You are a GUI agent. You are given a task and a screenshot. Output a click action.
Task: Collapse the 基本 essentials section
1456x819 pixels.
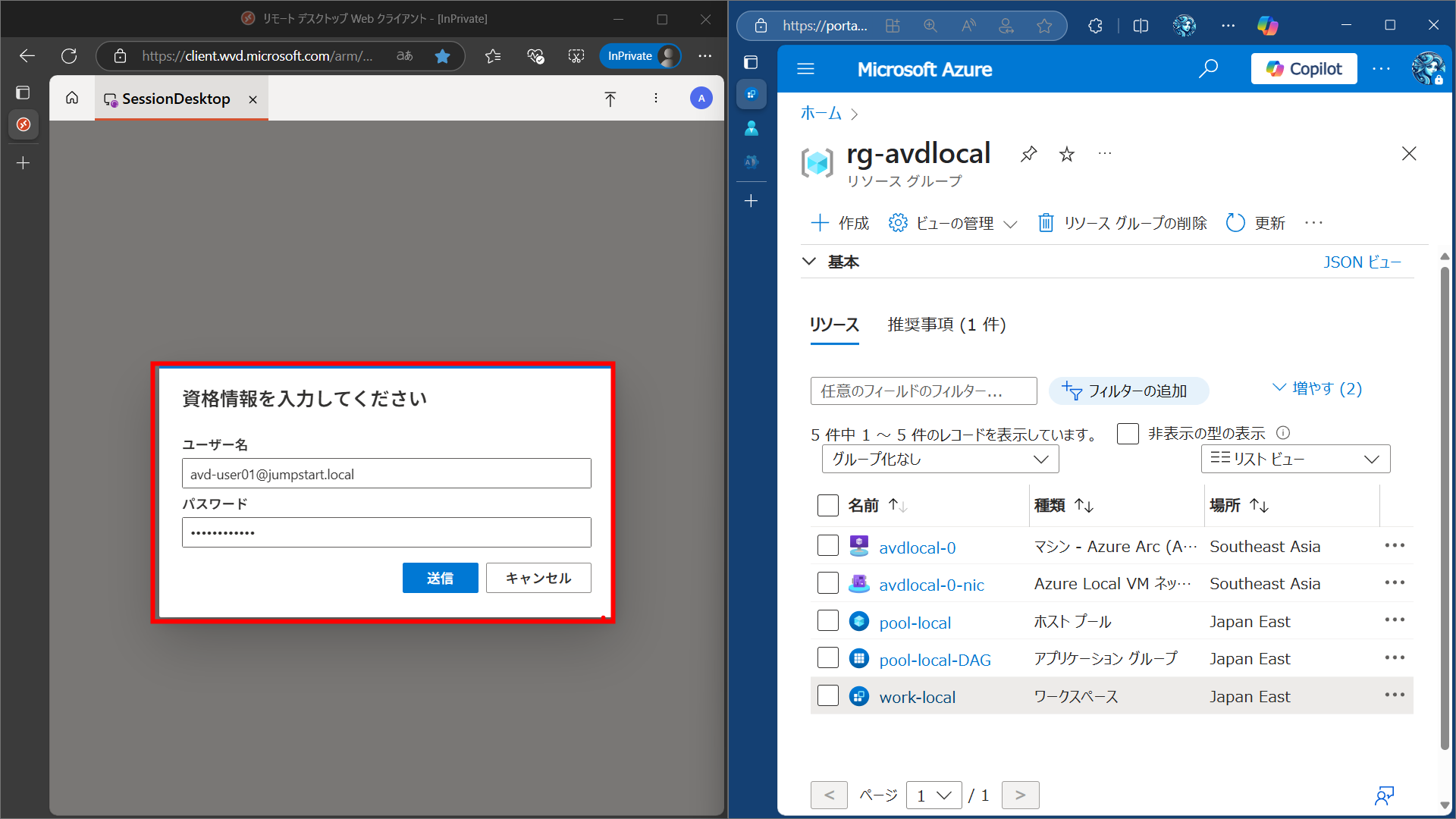click(809, 262)
